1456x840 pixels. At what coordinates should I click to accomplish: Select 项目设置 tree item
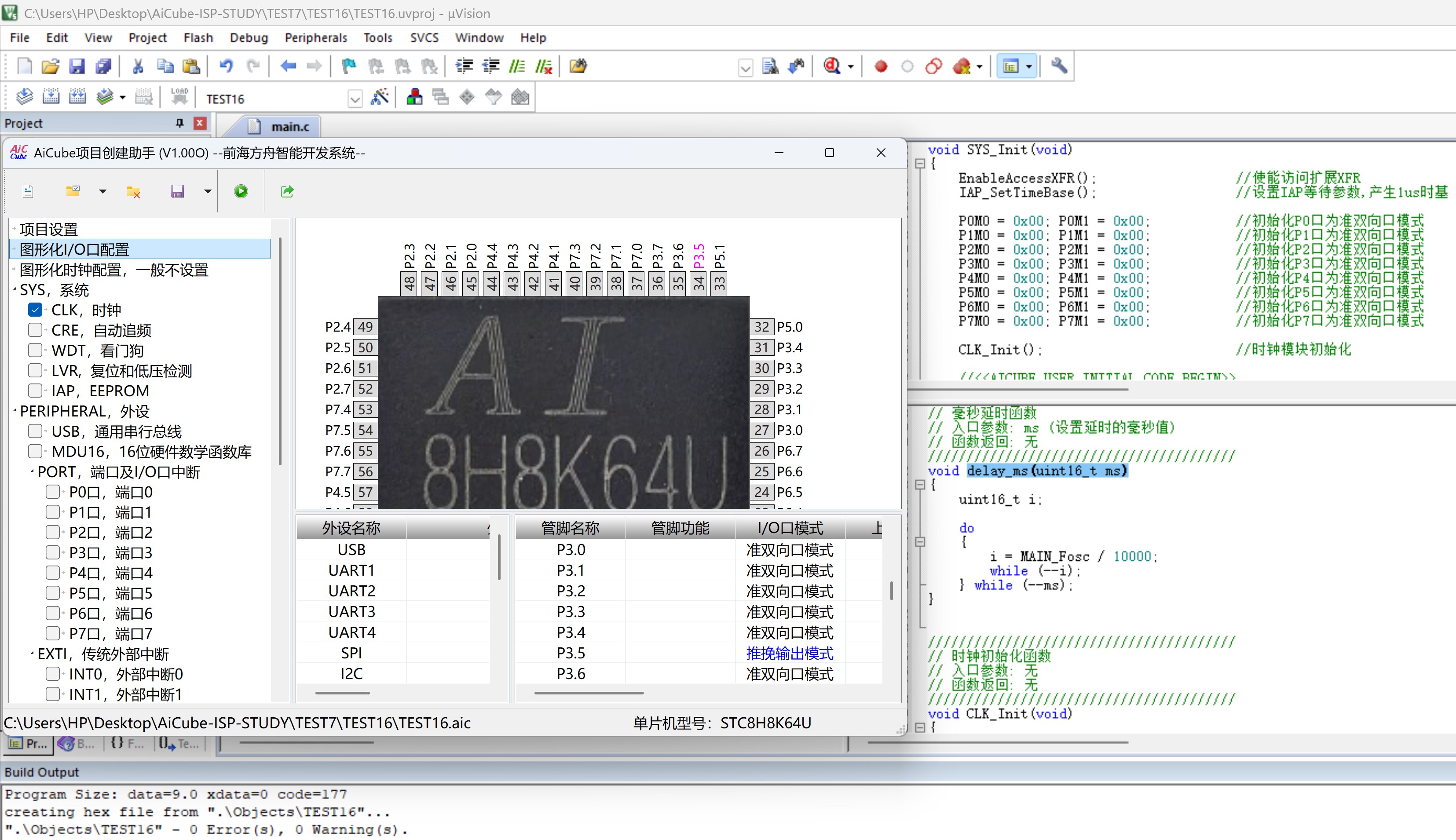point(48,229)
